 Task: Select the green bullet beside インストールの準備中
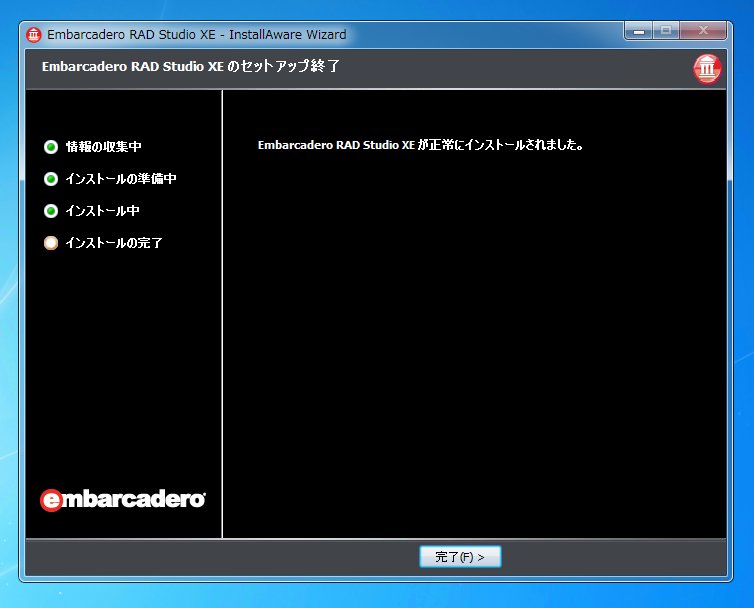tap(51, 179)
